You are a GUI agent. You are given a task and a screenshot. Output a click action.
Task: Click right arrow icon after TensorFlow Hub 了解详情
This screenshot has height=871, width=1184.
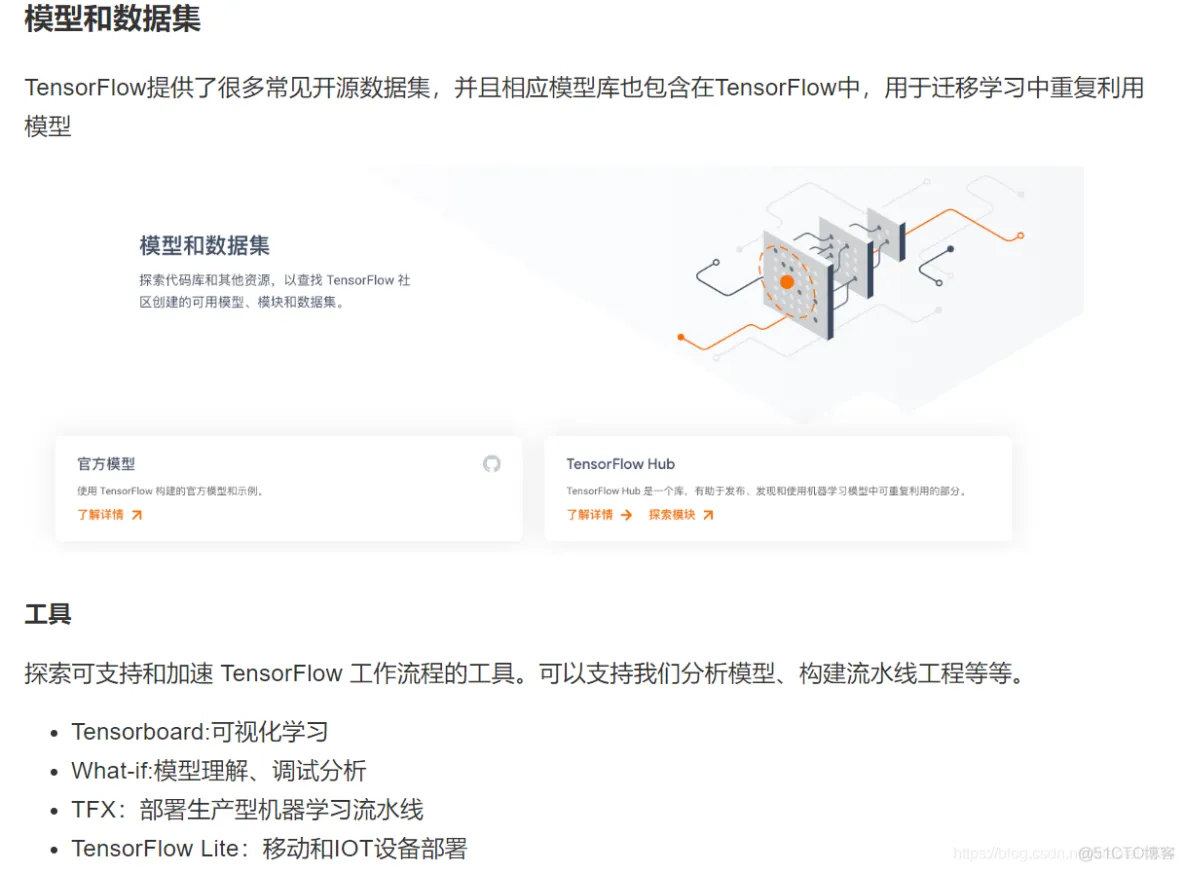coord(626,515)
